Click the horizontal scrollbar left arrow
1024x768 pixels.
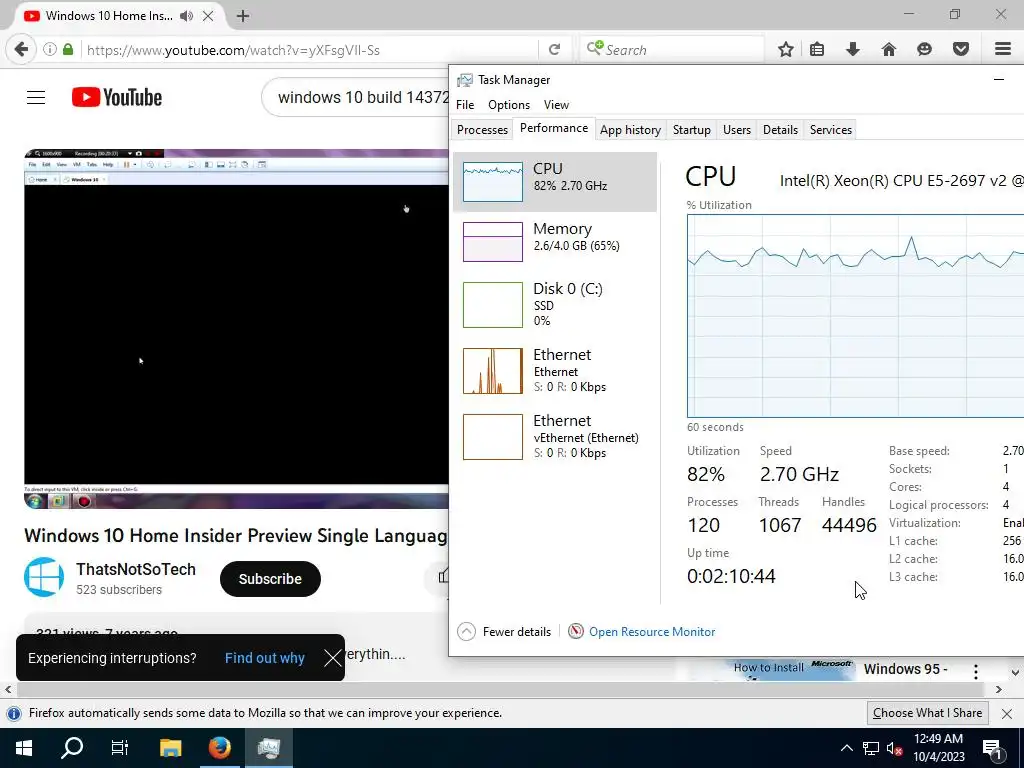pos(8,690)
